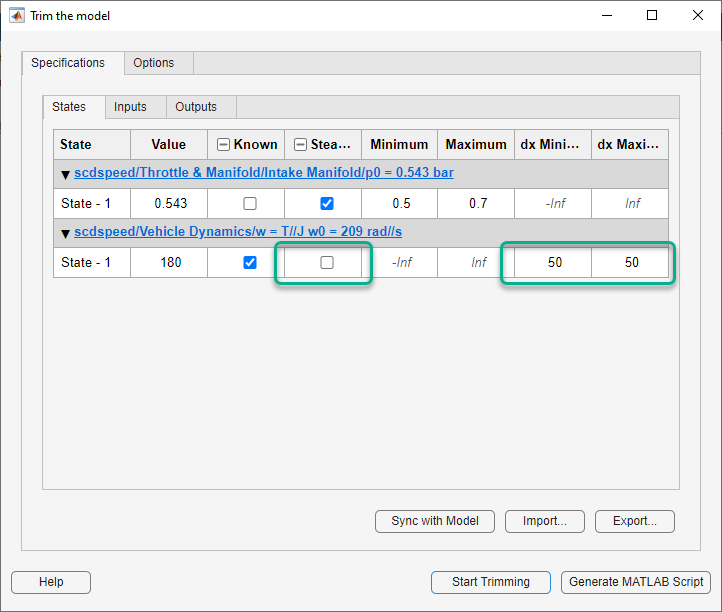This screenshot has width=722, height=612.
Task: Click the dx Minimum -Inf cell for Intake Manifold
Action: (x=553, y=204)
